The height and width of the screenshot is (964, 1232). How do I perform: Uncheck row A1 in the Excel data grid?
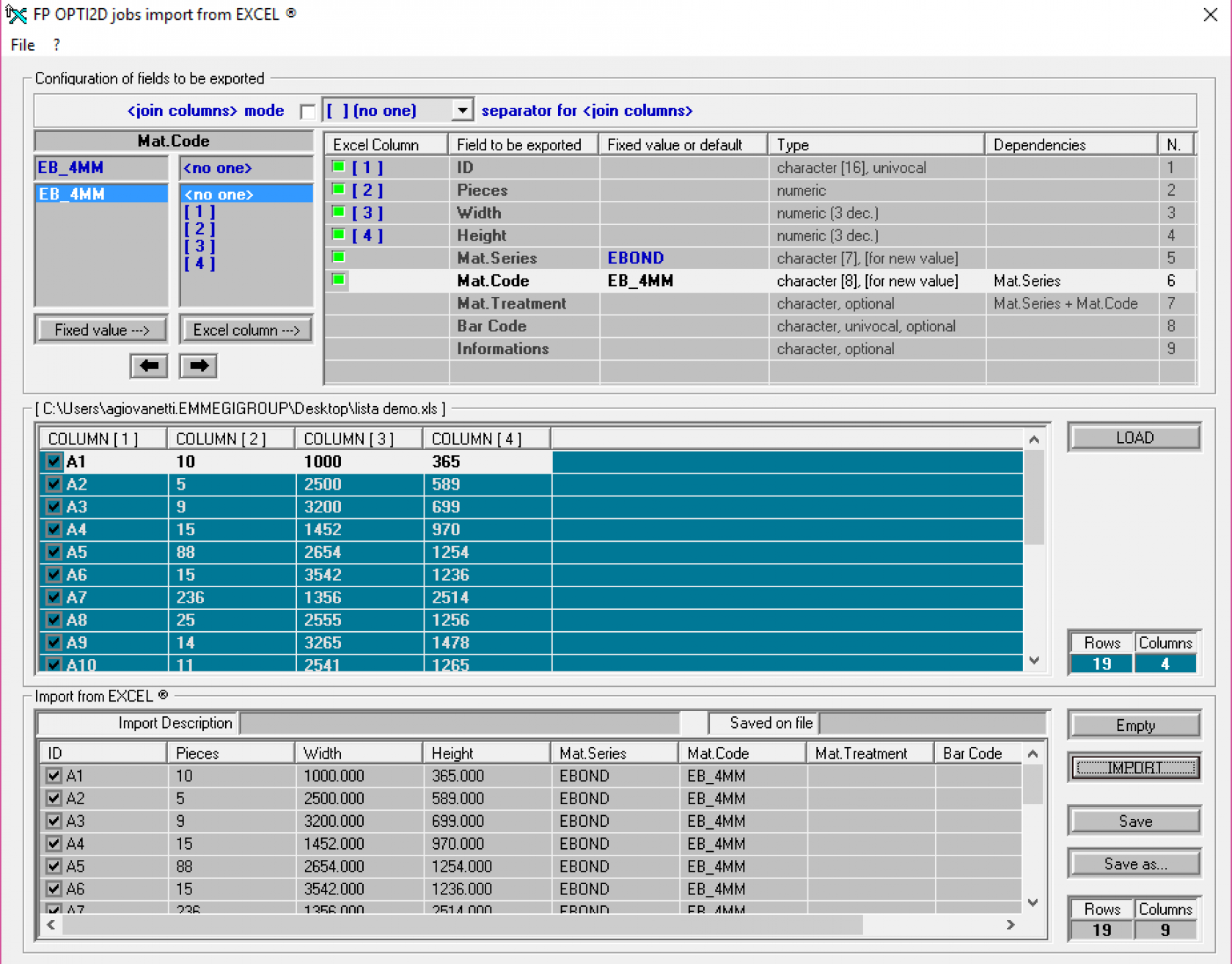pyautogui.click(x=53, y=462)
